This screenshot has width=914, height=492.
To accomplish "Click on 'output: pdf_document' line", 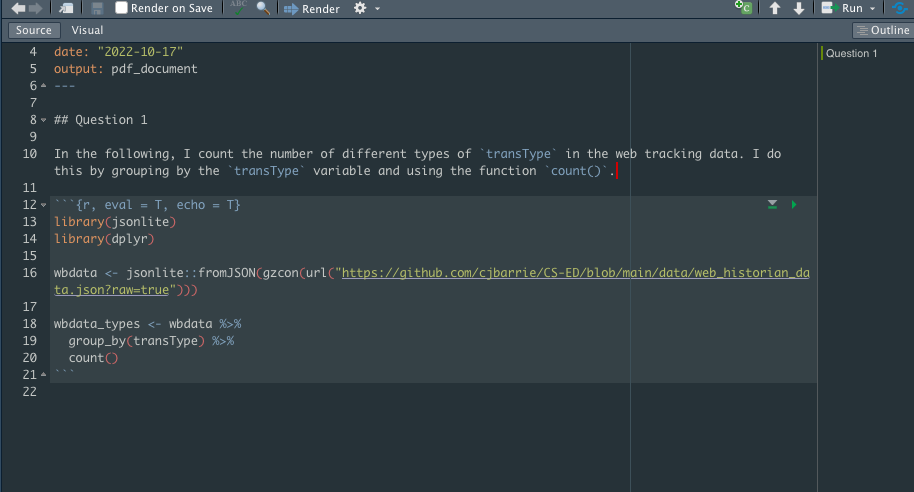I will coord(126,69).
